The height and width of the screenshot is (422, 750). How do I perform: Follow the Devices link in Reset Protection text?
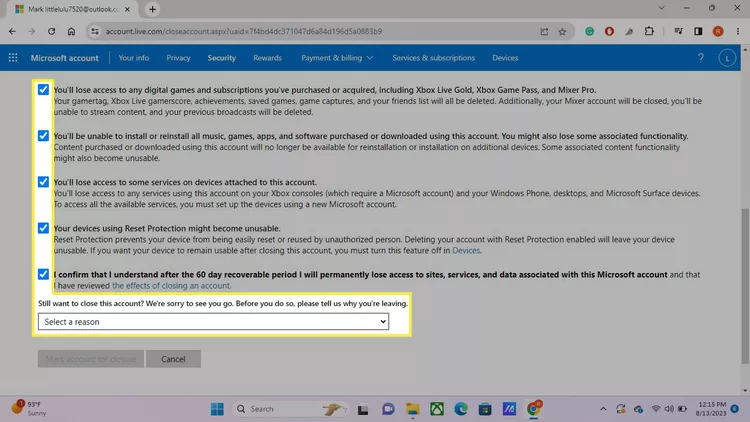coord(466,250)
